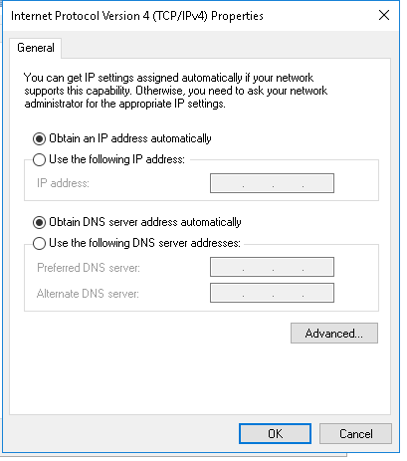Dismiss dialog with the Cancel button
Viewport: 407px width, 461px height.
(x=355, y=434)
